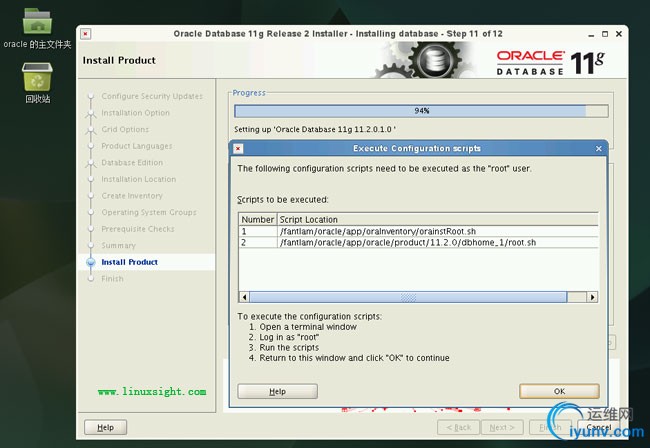Click the Install Product step bullet icon
The height and width of the screenshot is (448, 650).
tap(91, 262)
